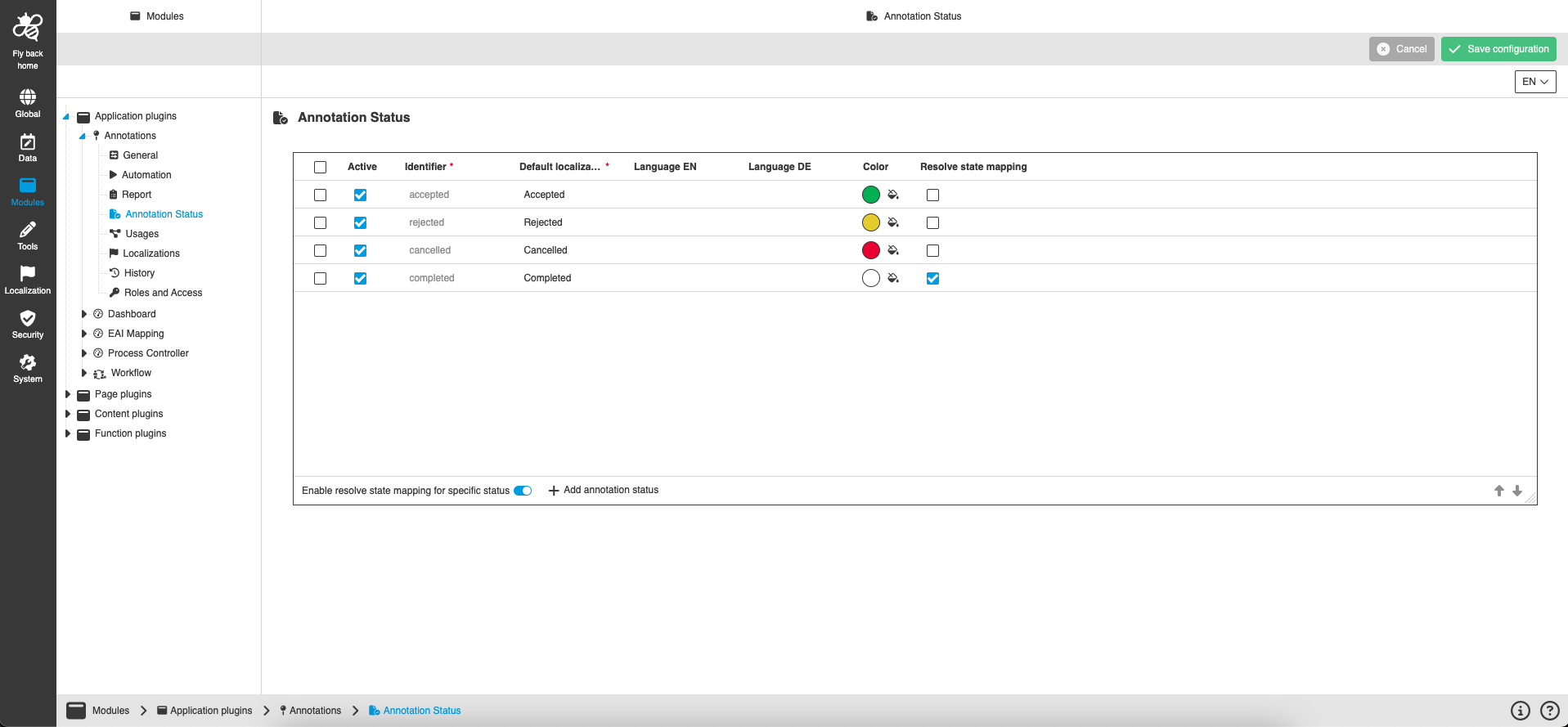Click the yellow color swatch for rejected
The width and height of the screenshot is (1568, 727).
[871, 222]
